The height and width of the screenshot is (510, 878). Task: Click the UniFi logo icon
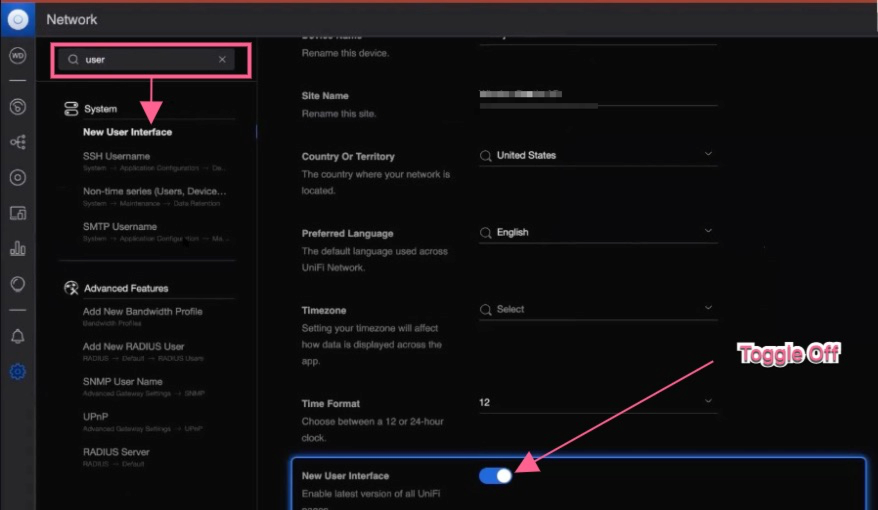(x=17, y=20)
